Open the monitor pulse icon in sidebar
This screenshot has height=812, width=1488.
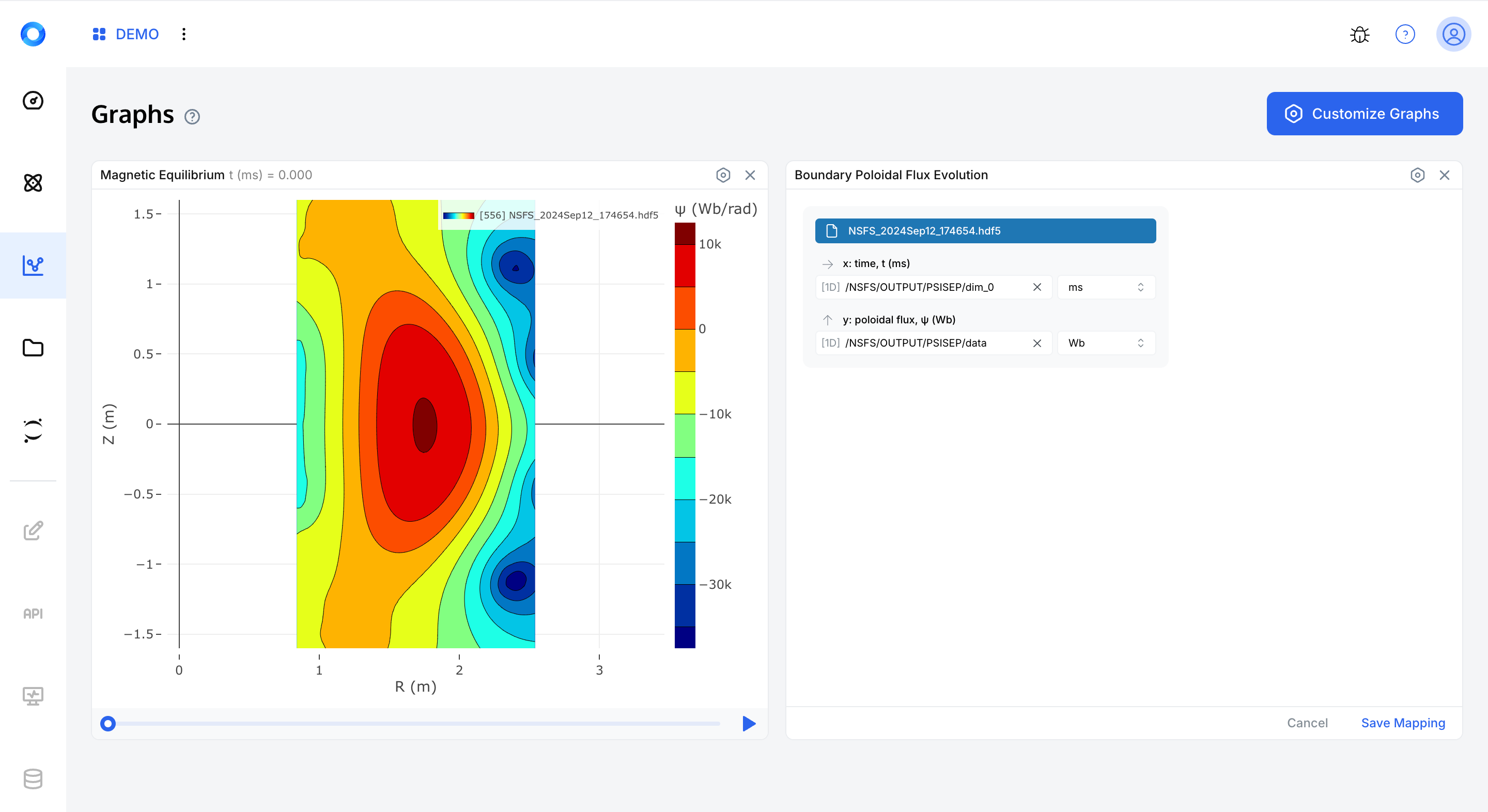[33, 696]
